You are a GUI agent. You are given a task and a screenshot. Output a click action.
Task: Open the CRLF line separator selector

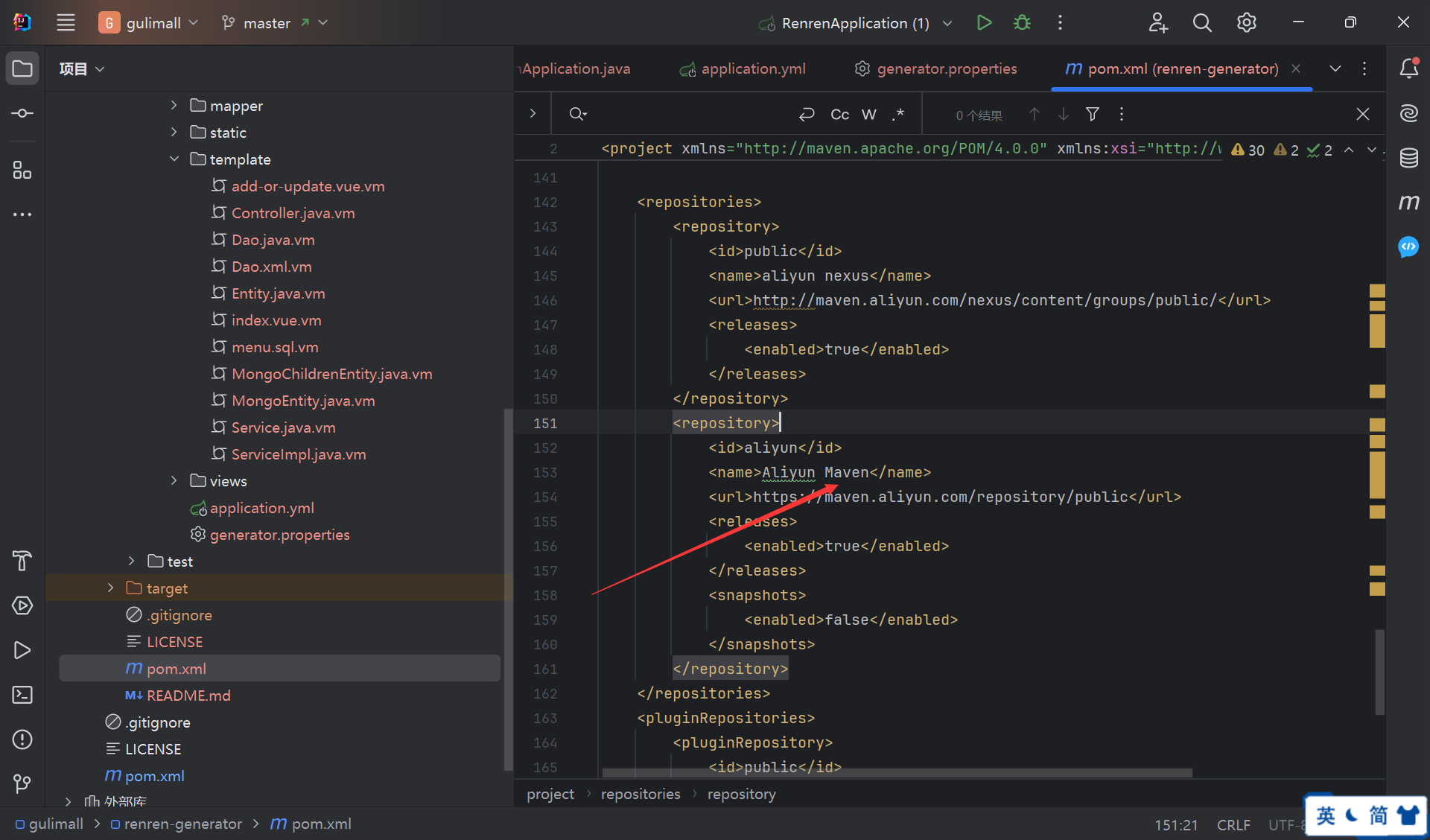pyautogui.click(x=1233, y=824)
